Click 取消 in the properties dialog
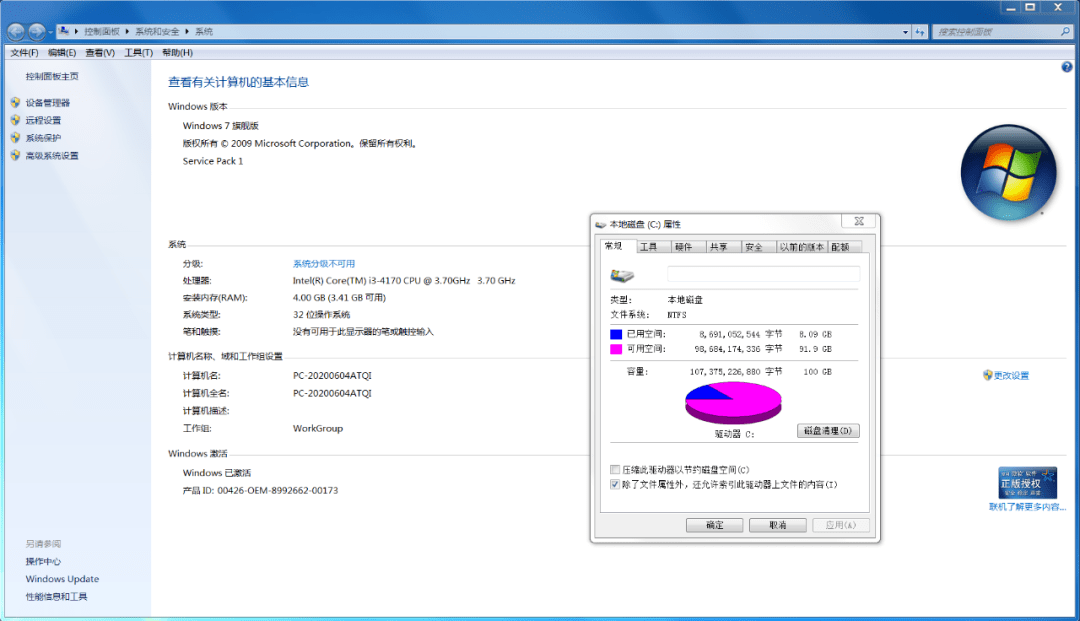This screenshot has height=621, width=1080. (778, 525)
